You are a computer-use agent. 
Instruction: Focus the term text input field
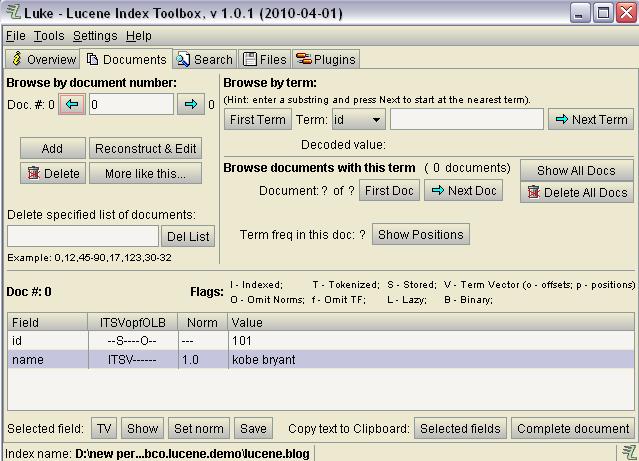click(x=467, y=119)
